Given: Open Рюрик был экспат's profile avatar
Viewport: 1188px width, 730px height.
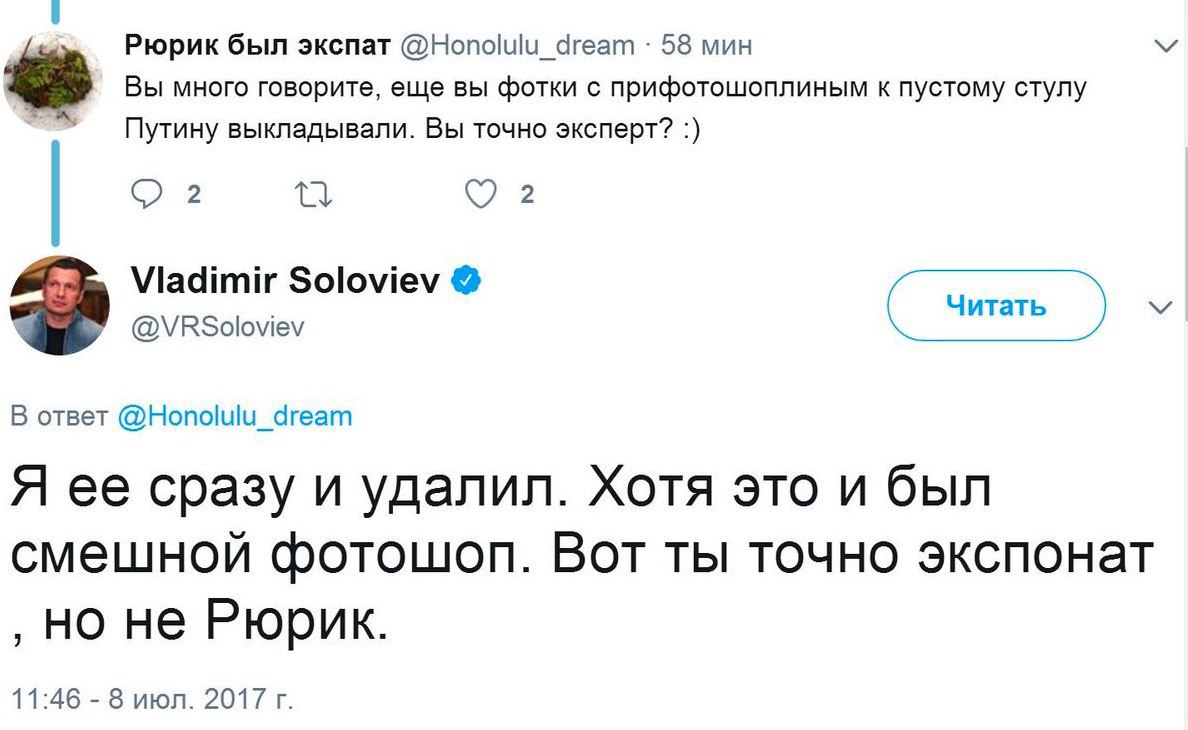Looking at the screenshot, I should pyautogui.click(x=53, y=81).
